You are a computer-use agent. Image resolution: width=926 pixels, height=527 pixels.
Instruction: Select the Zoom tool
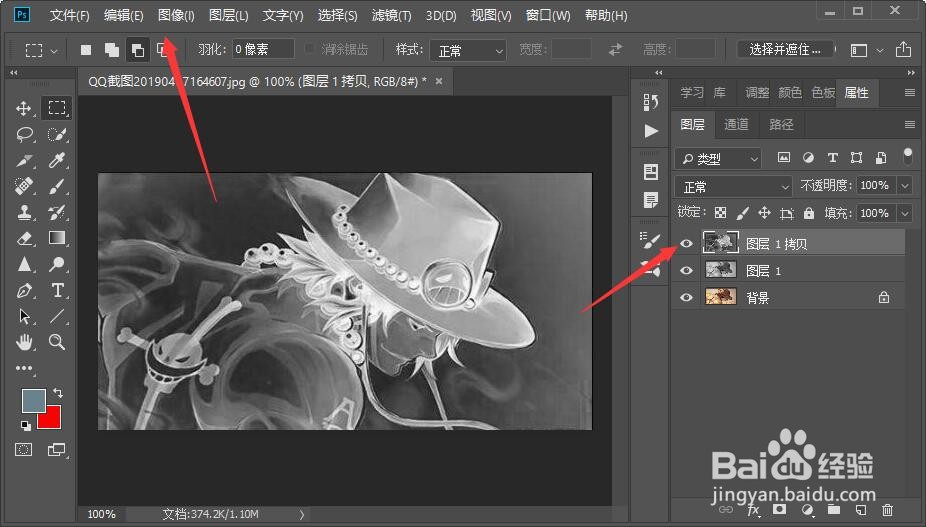coord(57,341)
